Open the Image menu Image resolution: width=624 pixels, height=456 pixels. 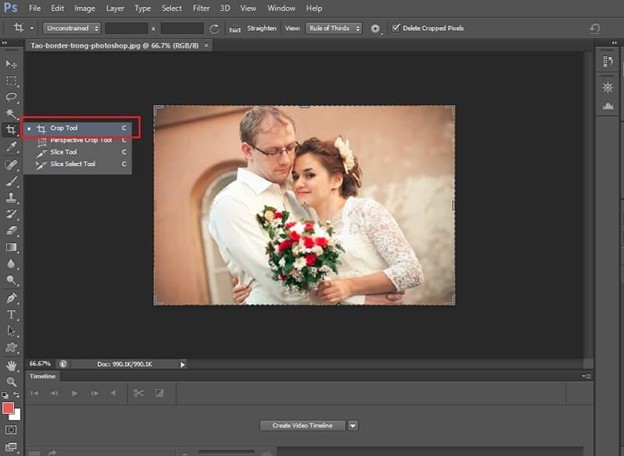(85, 8)
